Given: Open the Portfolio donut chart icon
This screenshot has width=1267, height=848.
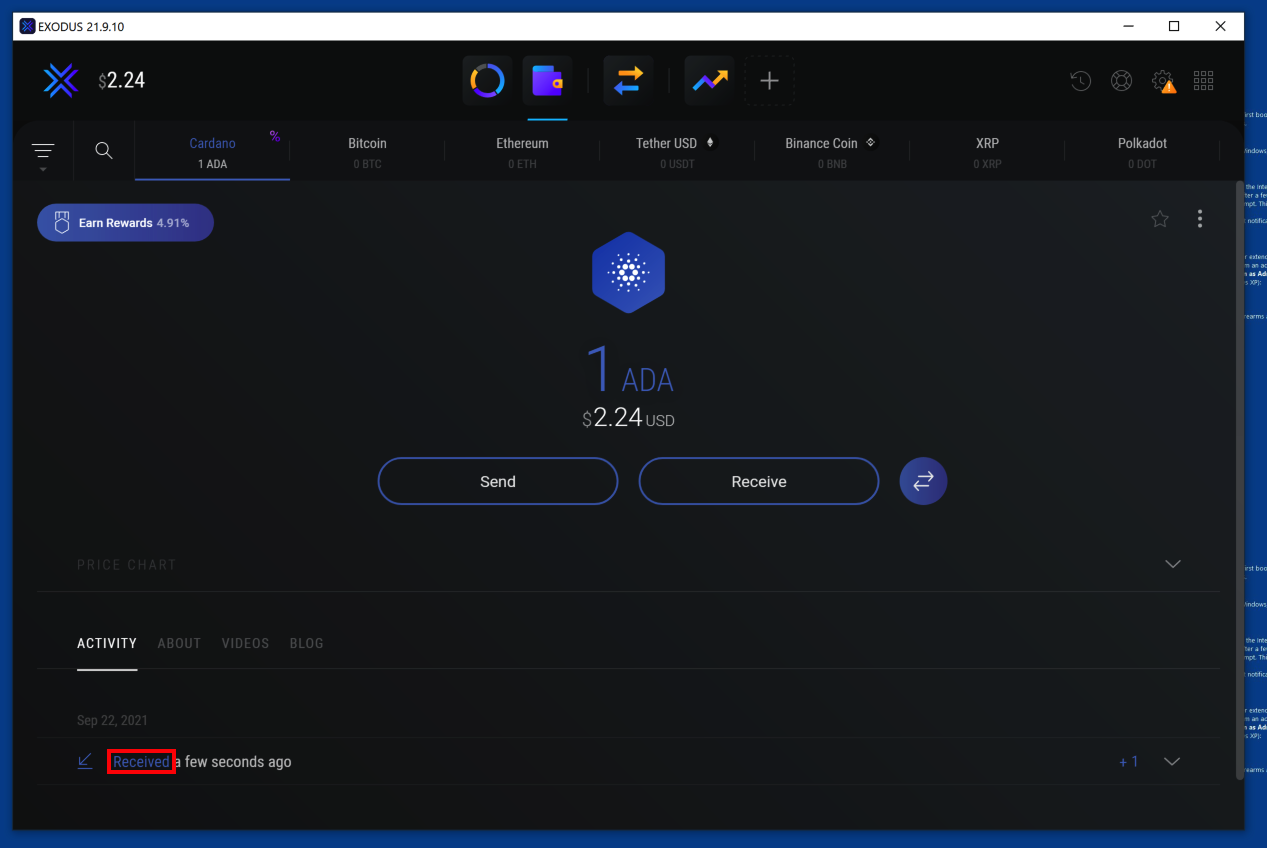Looking at the screenshot, I should (487, 81).
